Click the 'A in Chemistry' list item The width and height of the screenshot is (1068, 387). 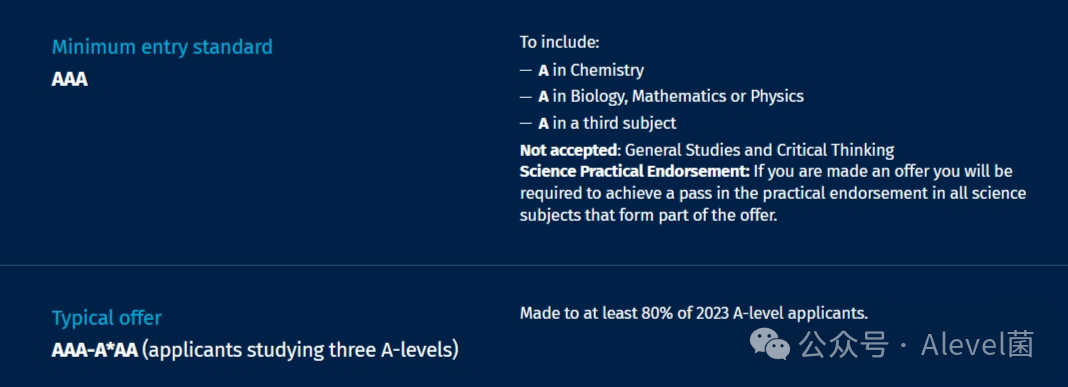pos(591,69)
